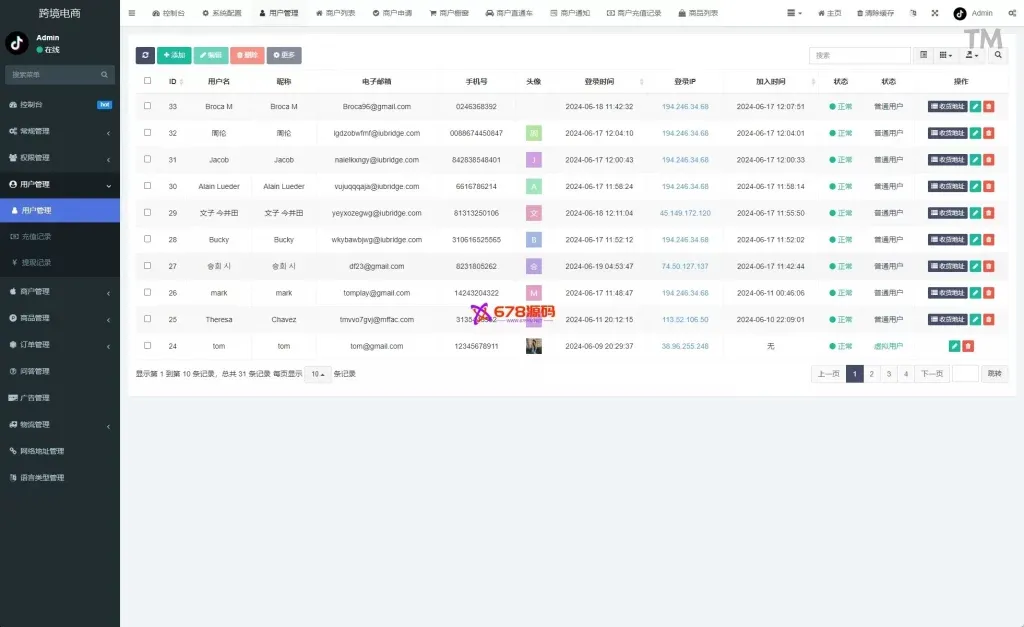Select the checkbox for user Bucky's row
Viewport: 1024px width, 627px height.
(x=148, y=240)
